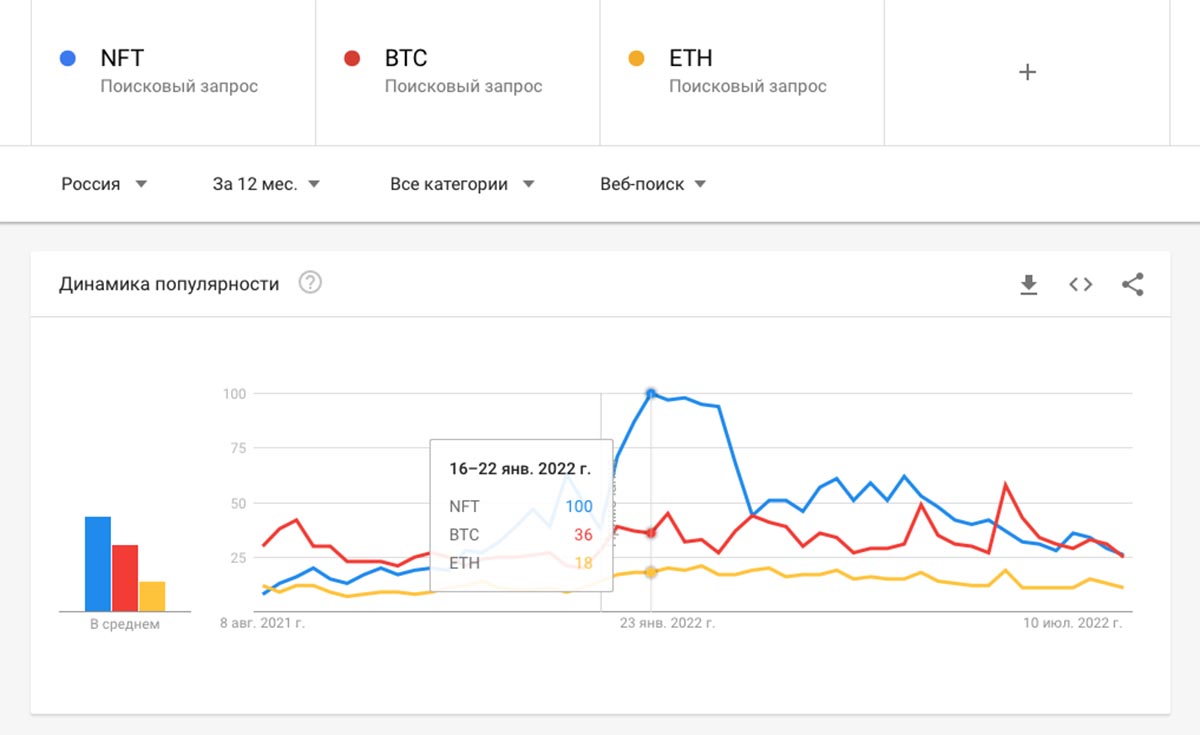
Task: Open the За 12 мес. time range dropdown
Action: [x=266, y=184]
